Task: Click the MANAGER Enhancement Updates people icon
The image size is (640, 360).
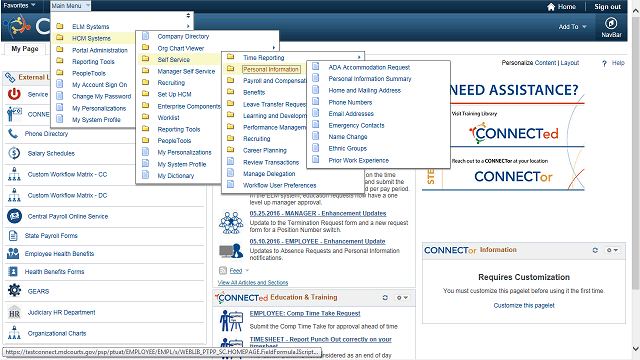Action: pyautogui.click(x=231, y=222)
